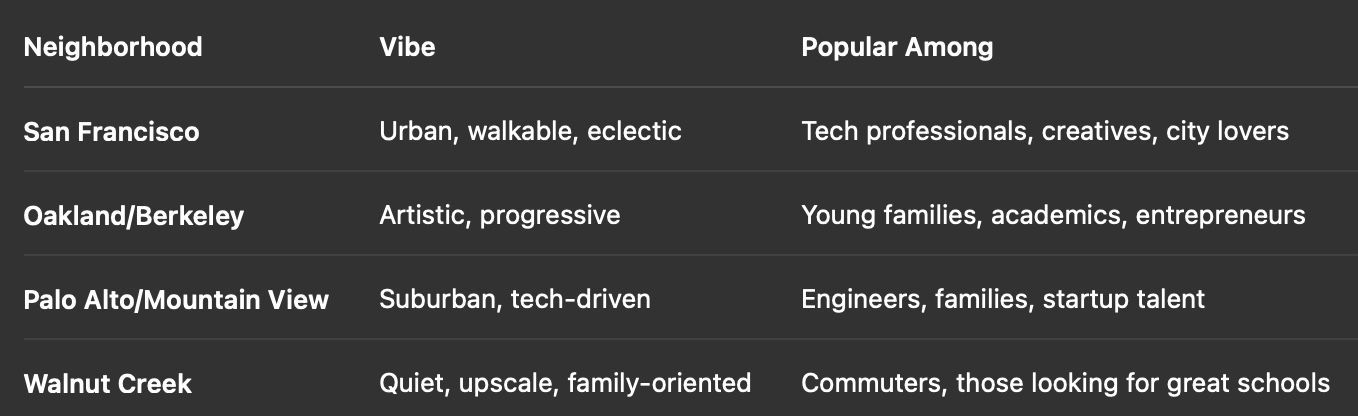Click the Popular Among column header

coord(897,47)
